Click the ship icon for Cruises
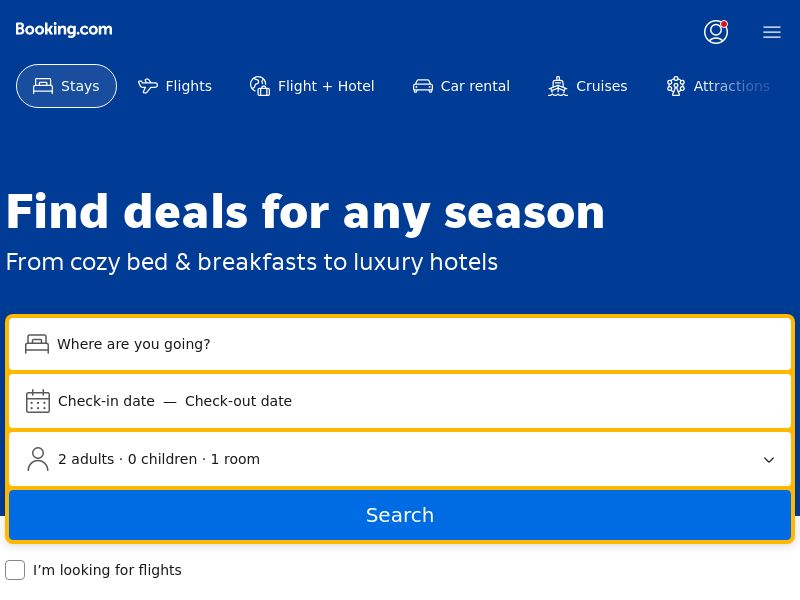Viewport: 800px width, 600px height. [x=558, y=86]
